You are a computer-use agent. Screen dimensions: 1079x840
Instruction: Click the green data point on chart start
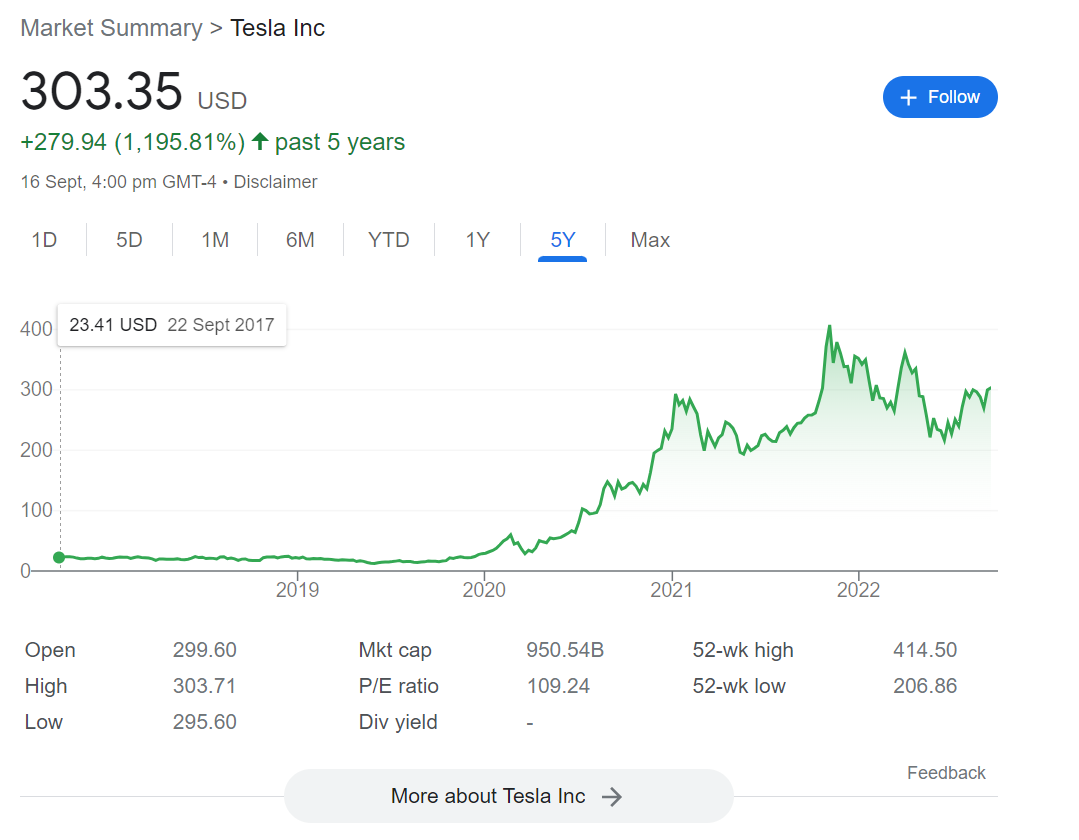click(59, 558)
